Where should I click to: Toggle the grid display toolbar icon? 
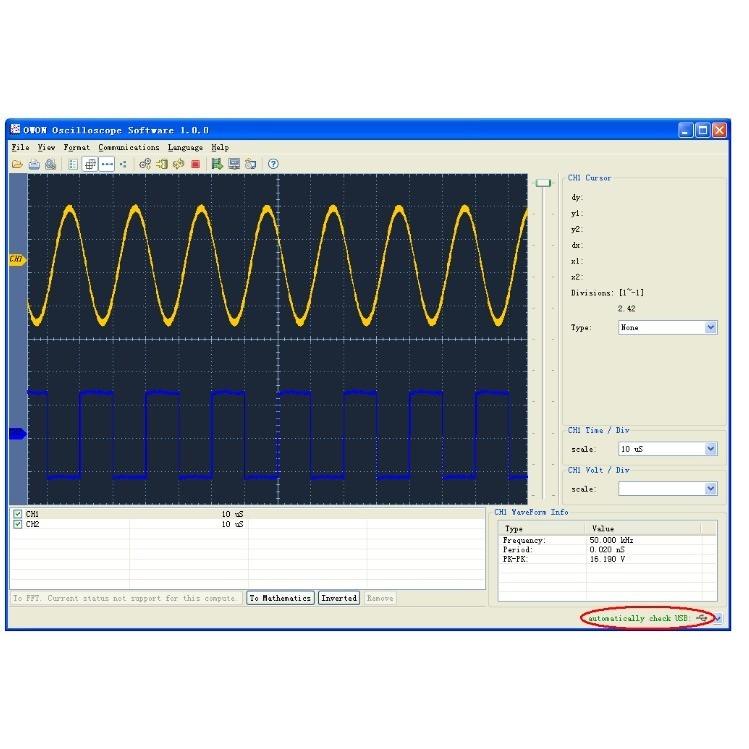click(x=89, y=164)
